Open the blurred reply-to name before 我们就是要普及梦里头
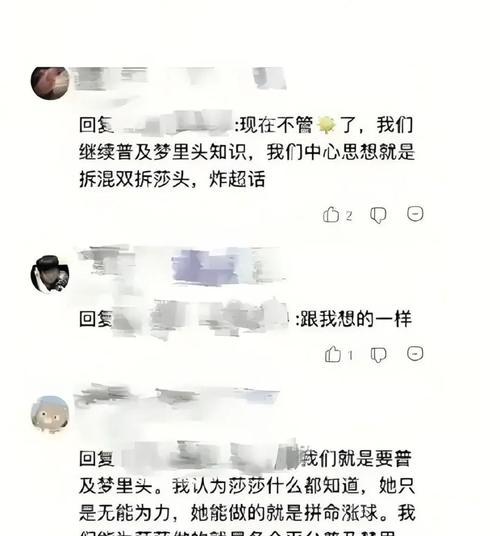500x536 pixels. 208,455
